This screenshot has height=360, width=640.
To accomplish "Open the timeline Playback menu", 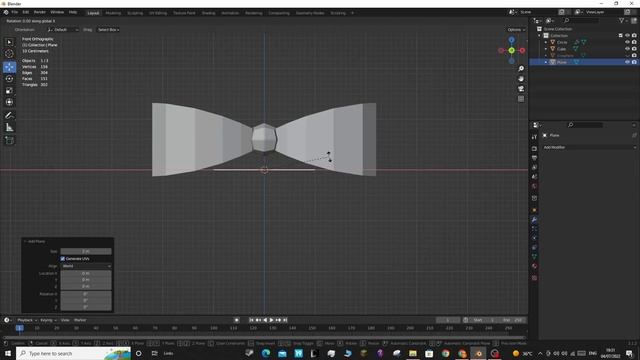I will (x=27, y=320).
